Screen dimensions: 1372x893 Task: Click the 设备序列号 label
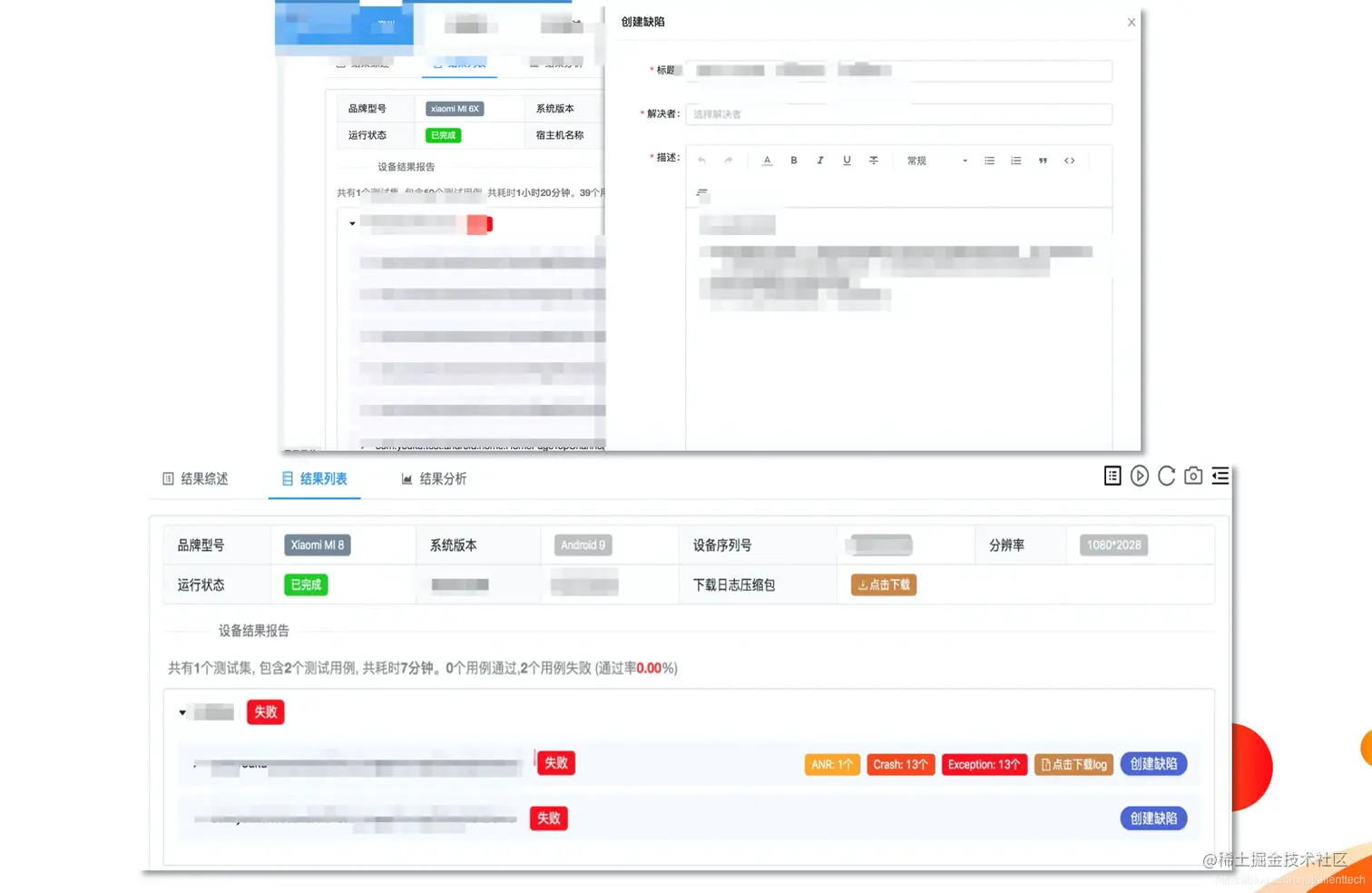722,545
